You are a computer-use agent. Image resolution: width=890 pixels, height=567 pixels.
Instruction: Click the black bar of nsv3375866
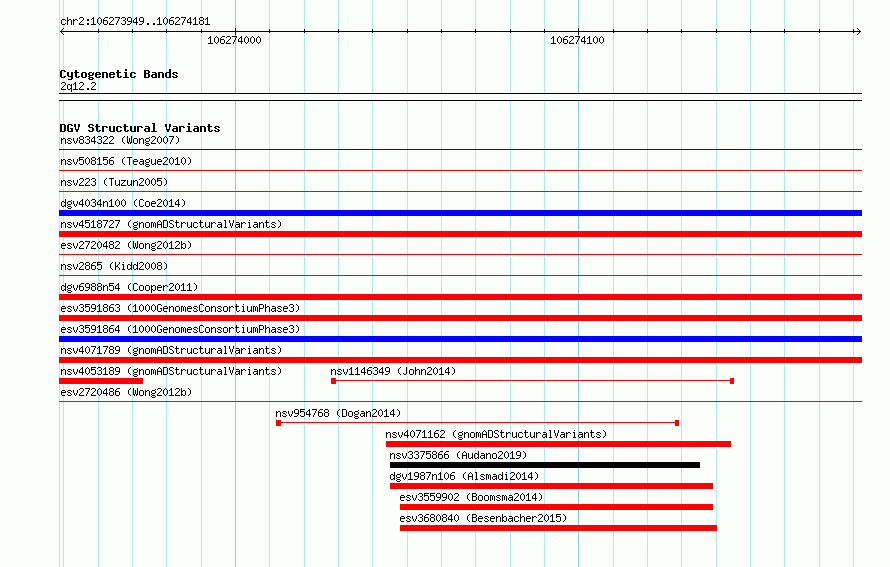(545, 465)
